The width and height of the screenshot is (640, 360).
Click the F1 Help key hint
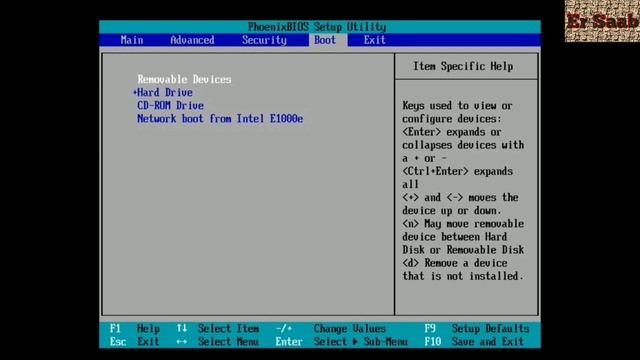click(135, 329)
